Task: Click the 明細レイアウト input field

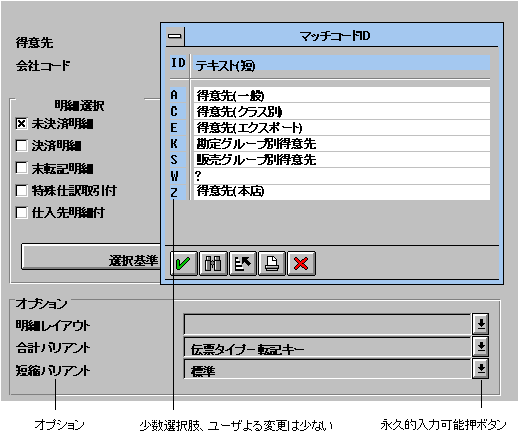Action: (328, 324)
